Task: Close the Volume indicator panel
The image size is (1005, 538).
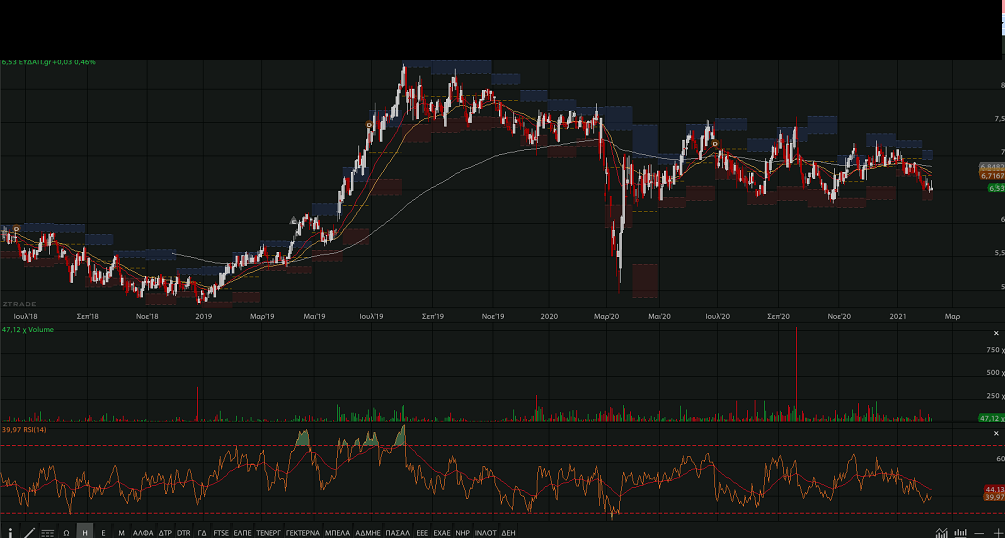Action: click(996, 329)
